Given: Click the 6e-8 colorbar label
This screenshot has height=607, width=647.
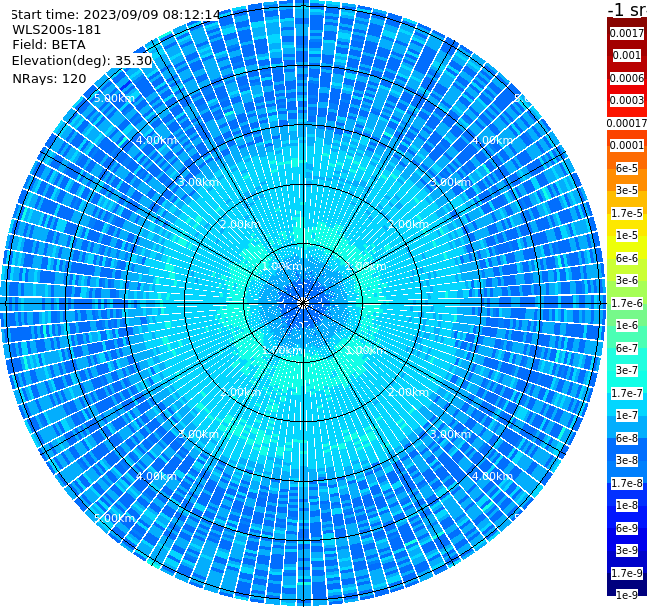Looking at the screenshot, I should tap(627, 438).
